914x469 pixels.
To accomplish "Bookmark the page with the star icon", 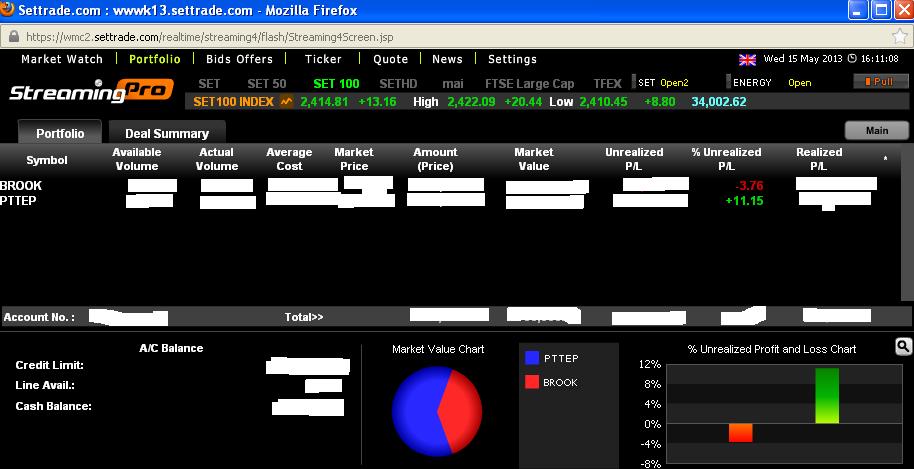I will coord(899,36).
